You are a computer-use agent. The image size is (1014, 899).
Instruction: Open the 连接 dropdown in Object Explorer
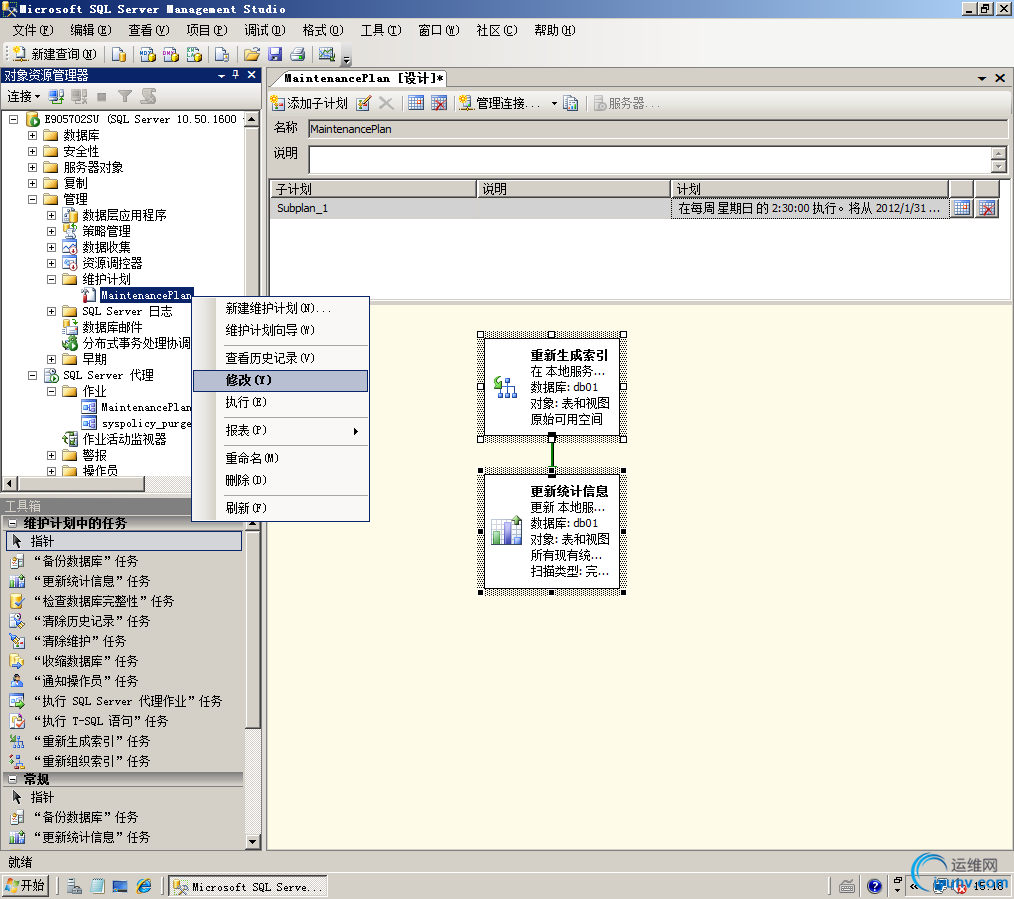point(24,96)
